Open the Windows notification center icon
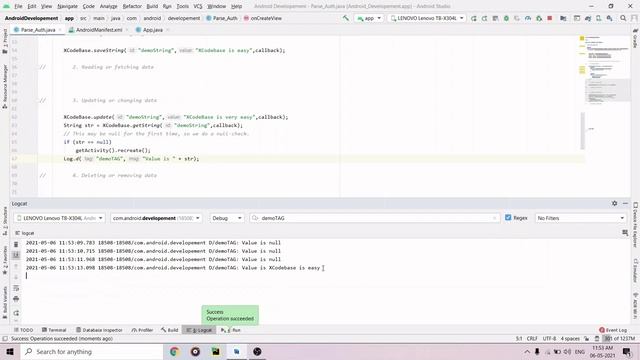This screenshot has width=640, height=360. 627,351
